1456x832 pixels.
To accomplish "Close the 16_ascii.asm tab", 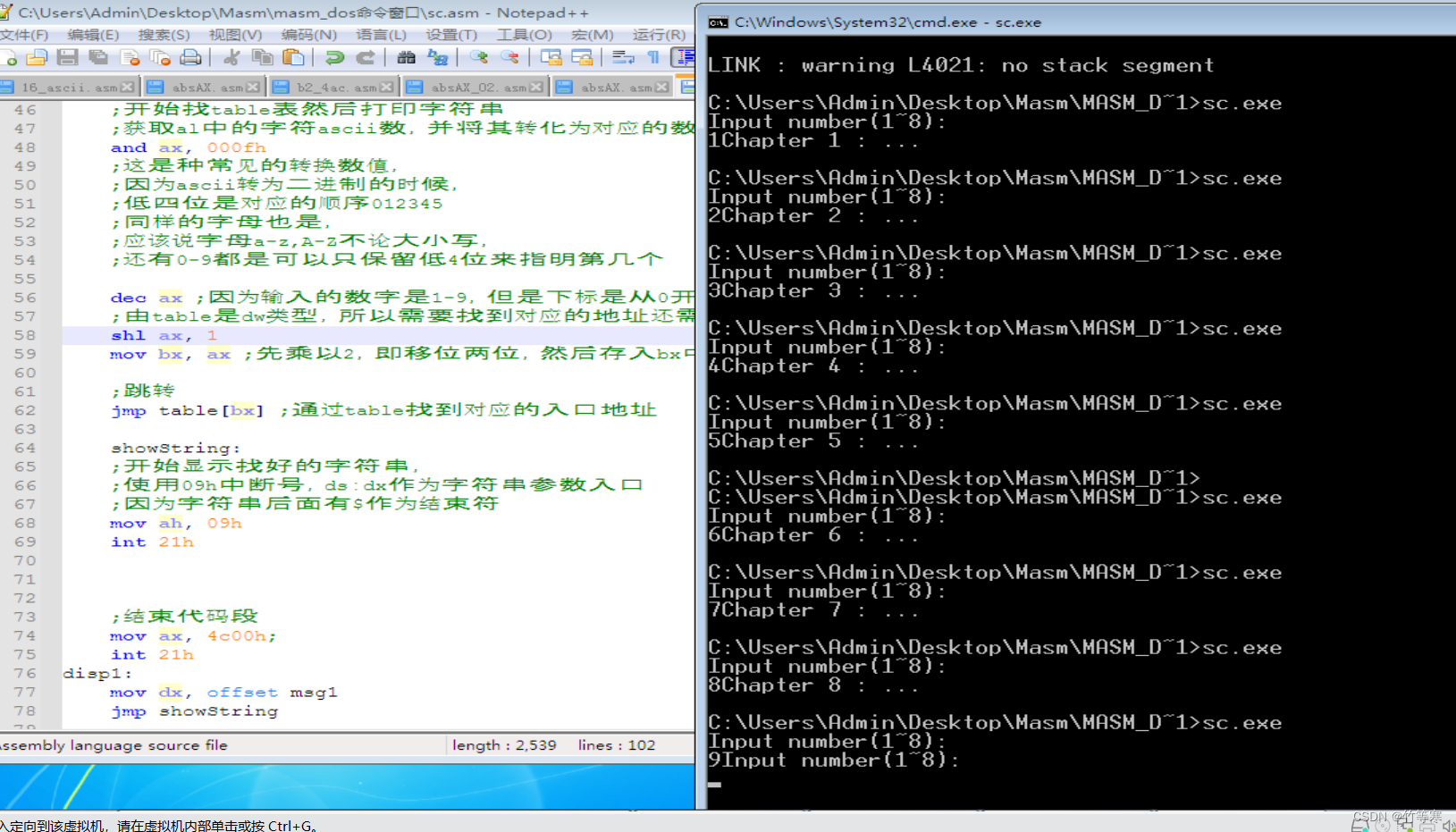I will click(x=128, y=87).
